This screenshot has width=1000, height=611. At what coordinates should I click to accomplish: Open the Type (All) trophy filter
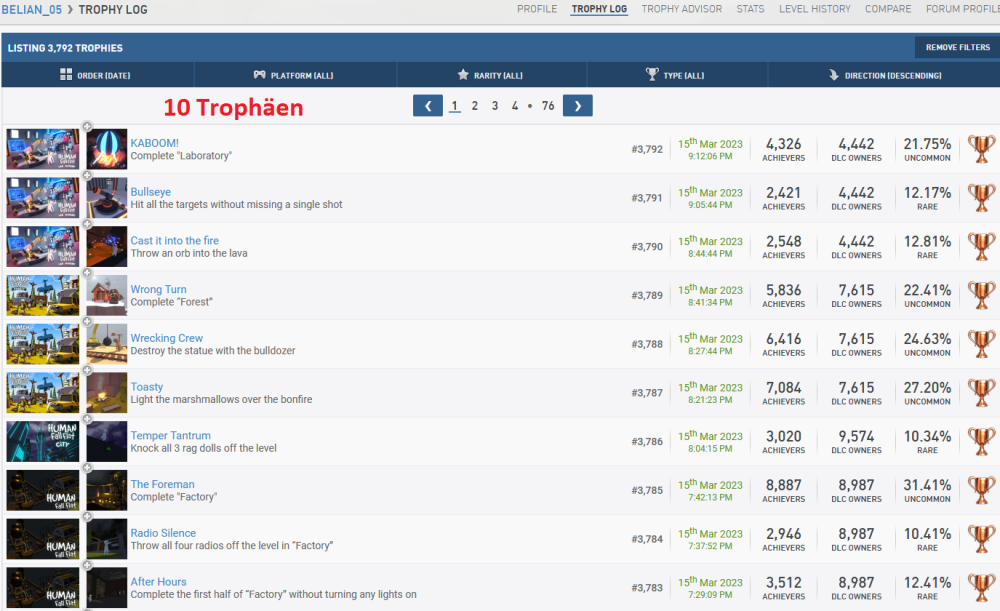pyautogui.click(x=675, y=75)
